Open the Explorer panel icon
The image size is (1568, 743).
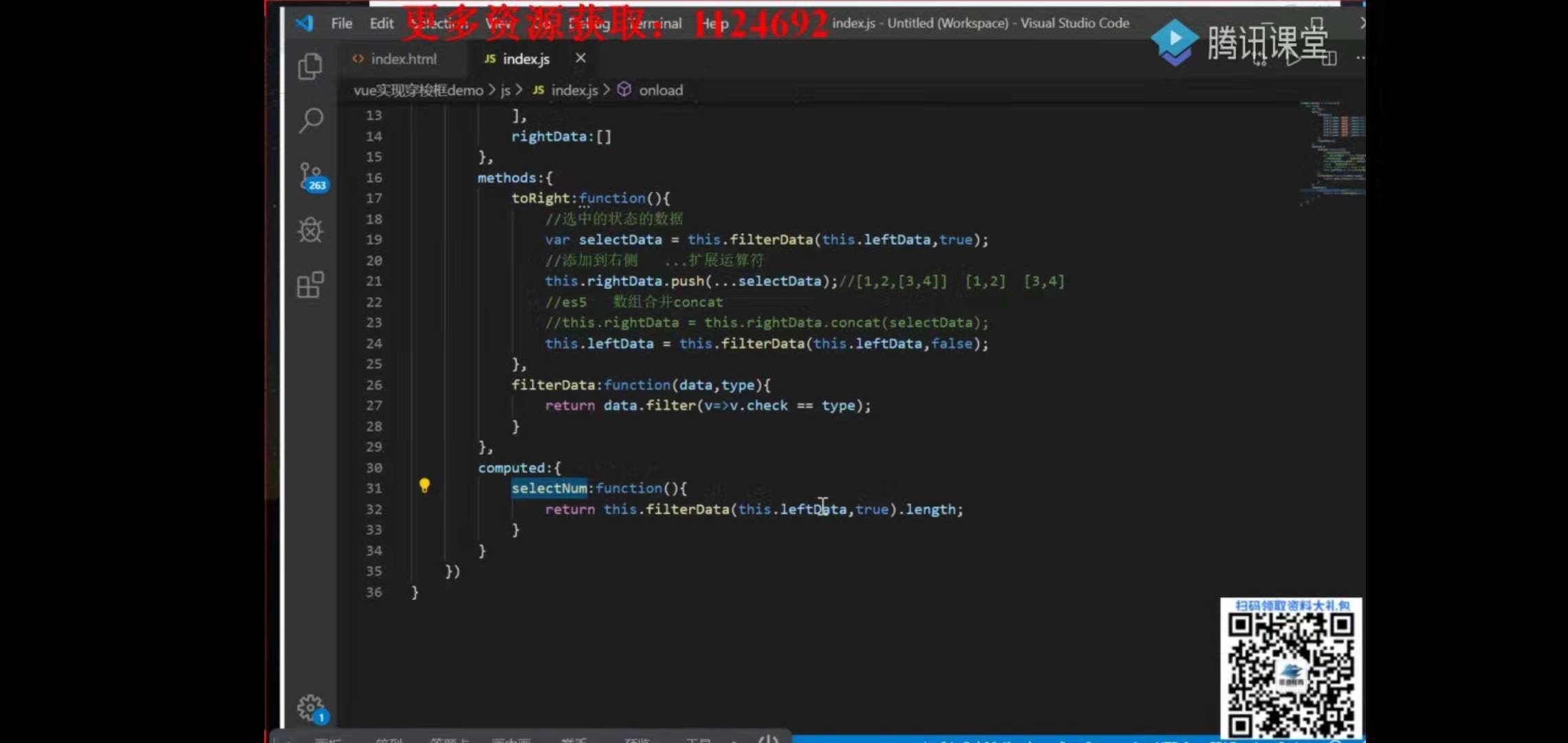tap(310, 67)
